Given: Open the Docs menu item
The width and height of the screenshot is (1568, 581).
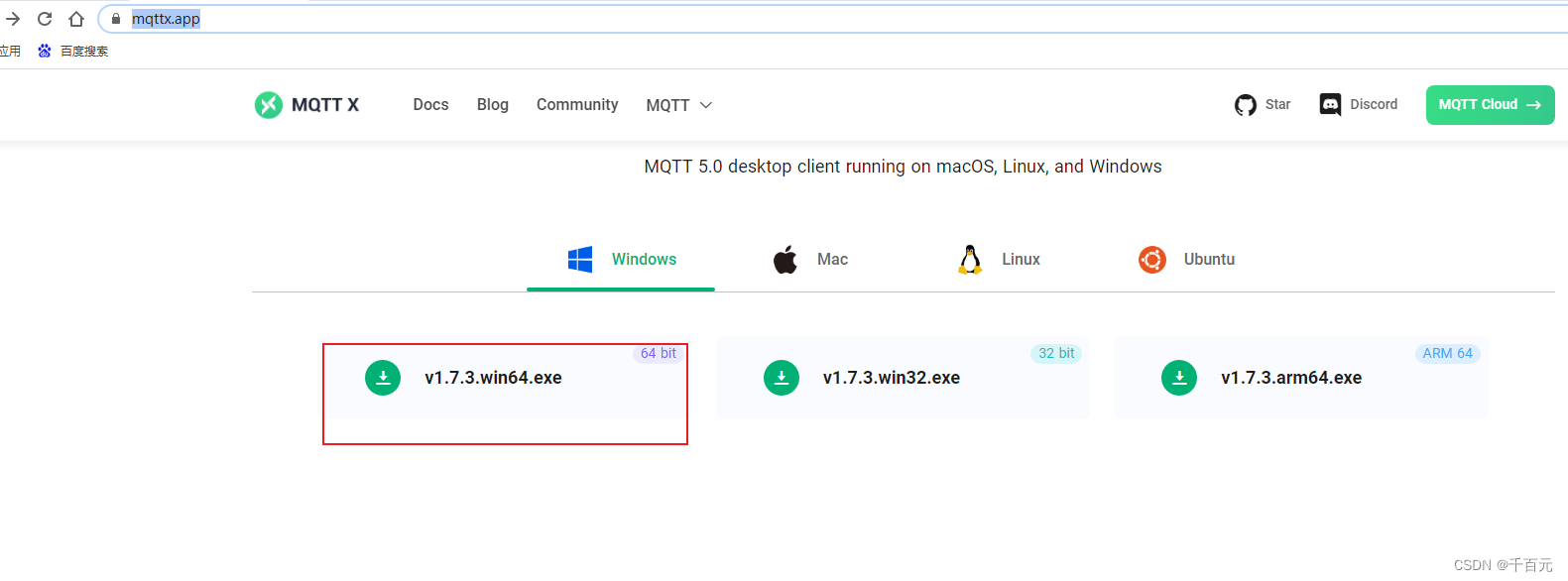Looking at the screenshot, I should (x=431, y=105).
